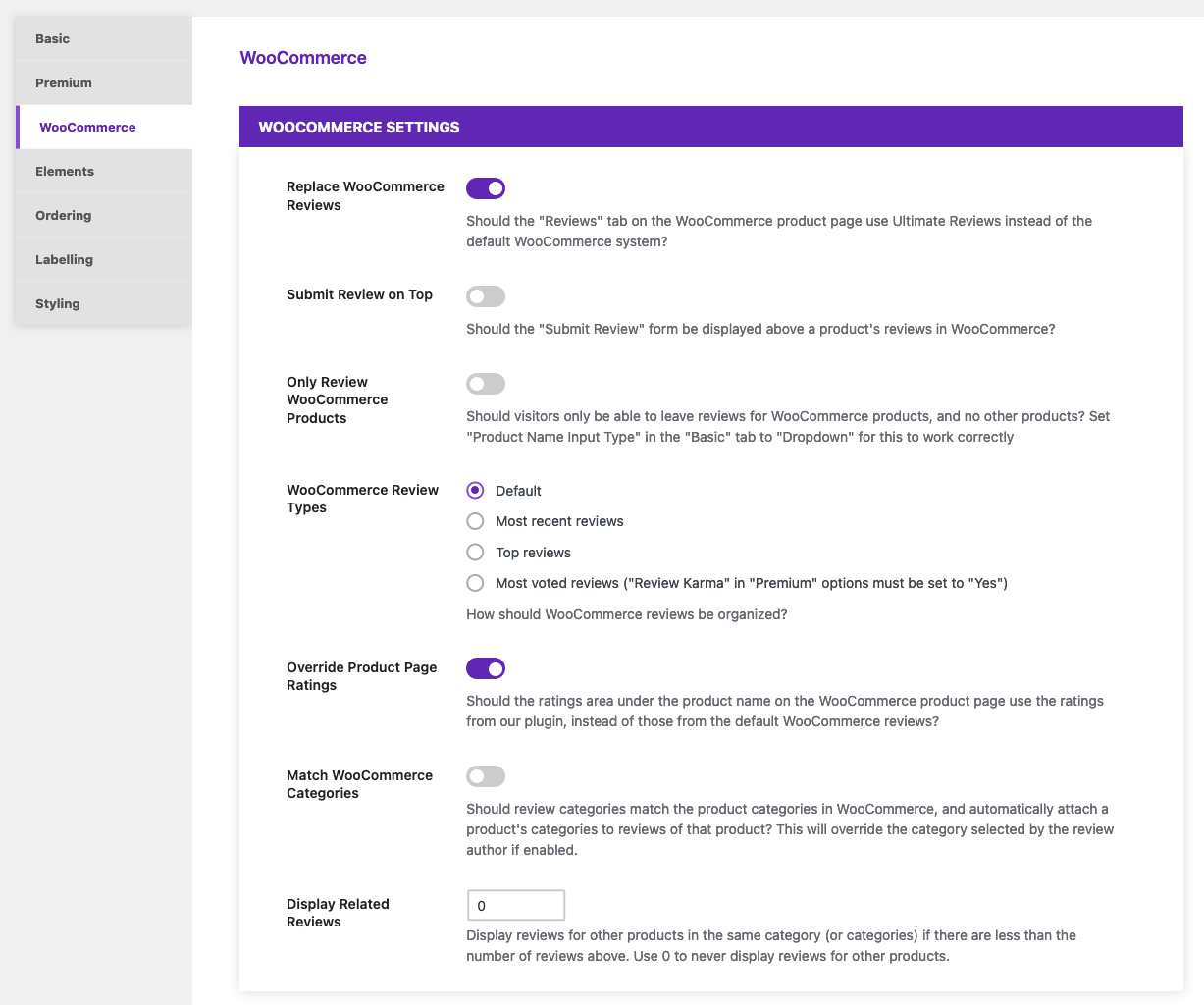Viewport: 1204px width, 1005px height.
Task: Select Most recent reviews radio option
Action: (x=475, y=521)
